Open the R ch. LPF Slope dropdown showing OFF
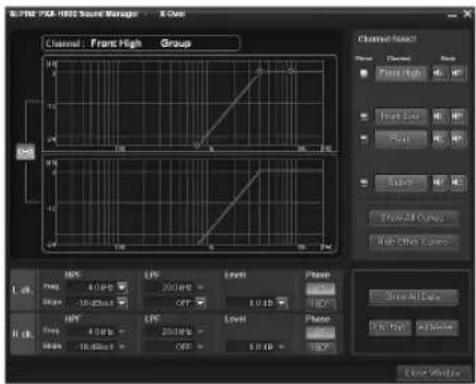This screenshot has height=384, width=476. pos(201,347)
